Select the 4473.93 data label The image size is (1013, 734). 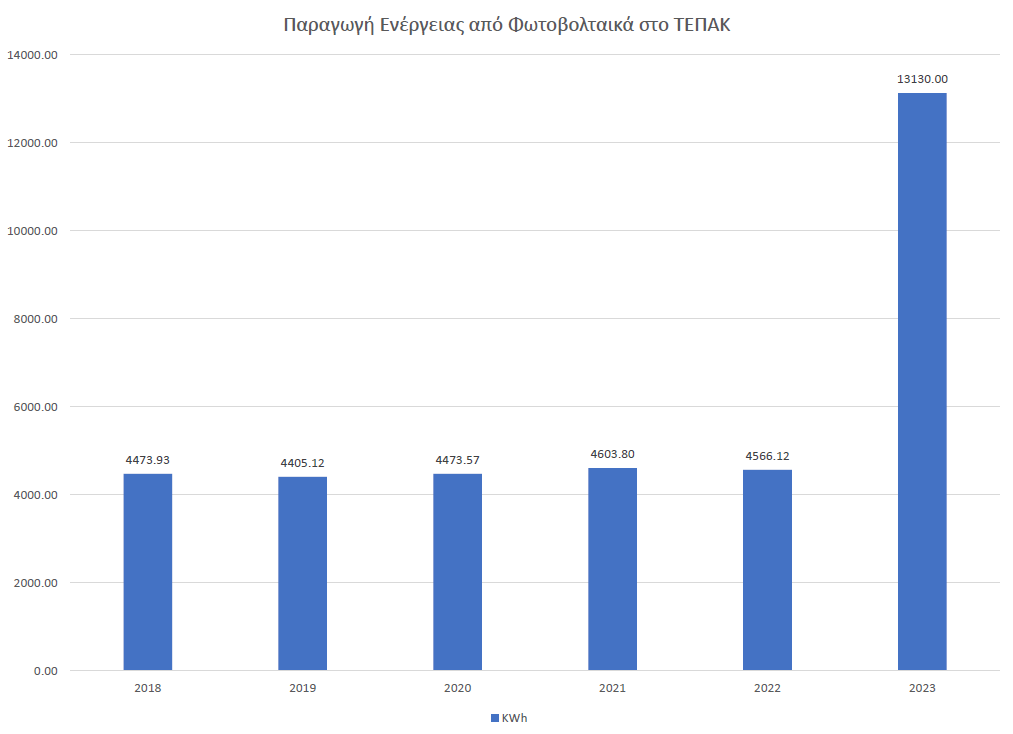click(148, 460)
